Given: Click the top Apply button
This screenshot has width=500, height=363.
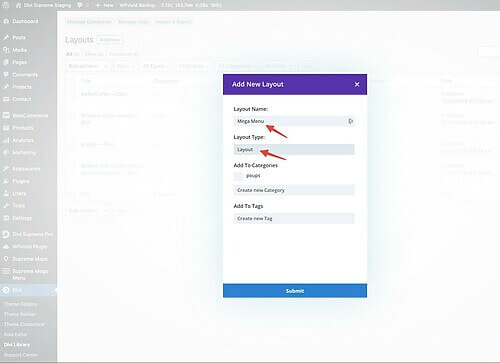Looking at the screenshot, I should [123, 66].
